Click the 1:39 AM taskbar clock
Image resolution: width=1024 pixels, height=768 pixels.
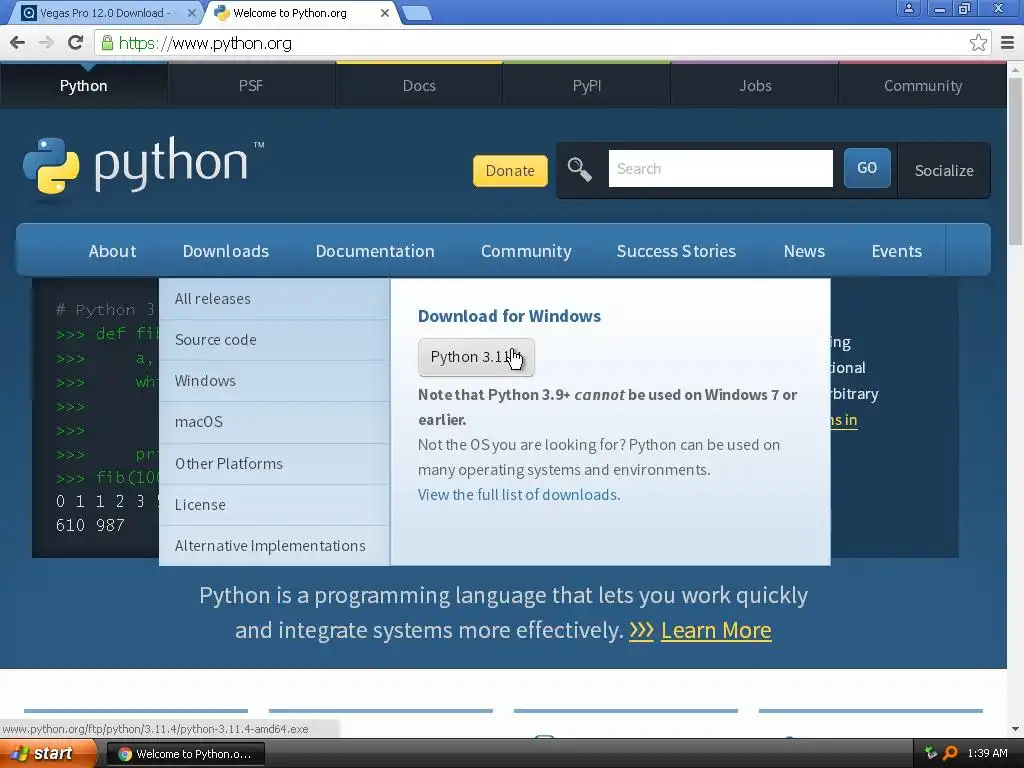coord(987,753)
